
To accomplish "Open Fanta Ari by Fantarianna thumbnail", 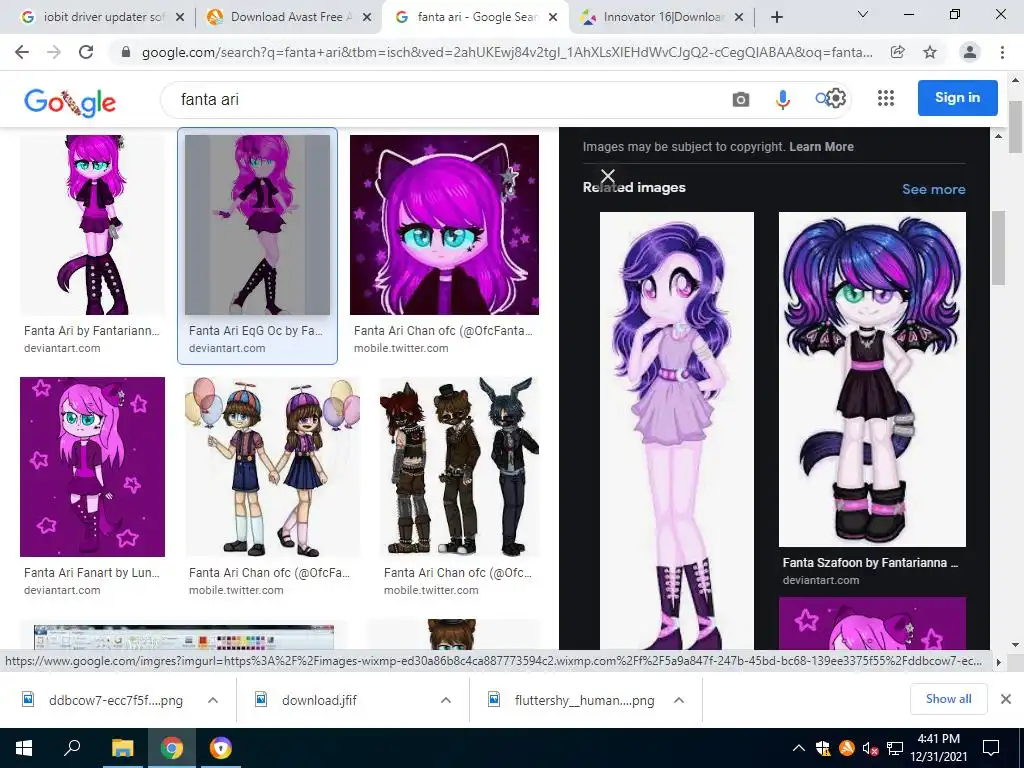I will tap(92, 225).
